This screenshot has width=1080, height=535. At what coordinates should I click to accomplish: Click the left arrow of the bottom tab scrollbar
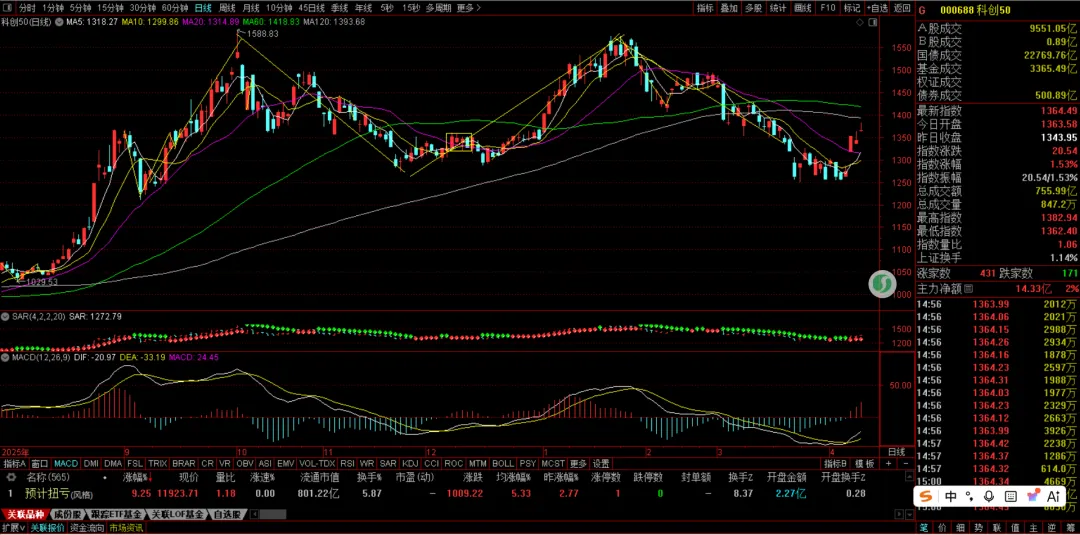(x=253, y=514)
